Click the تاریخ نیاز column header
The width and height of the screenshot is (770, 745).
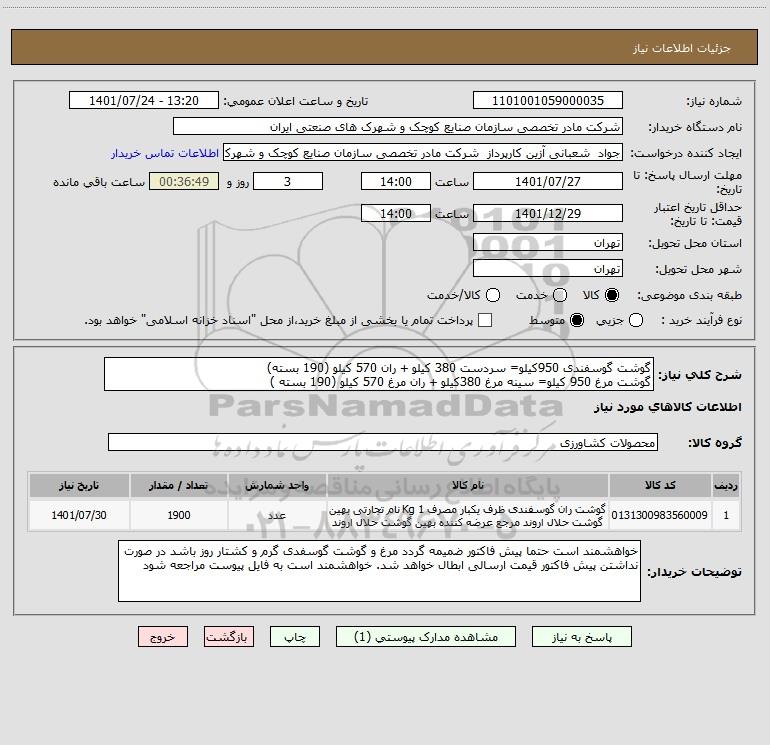click(x=79, y=486)
